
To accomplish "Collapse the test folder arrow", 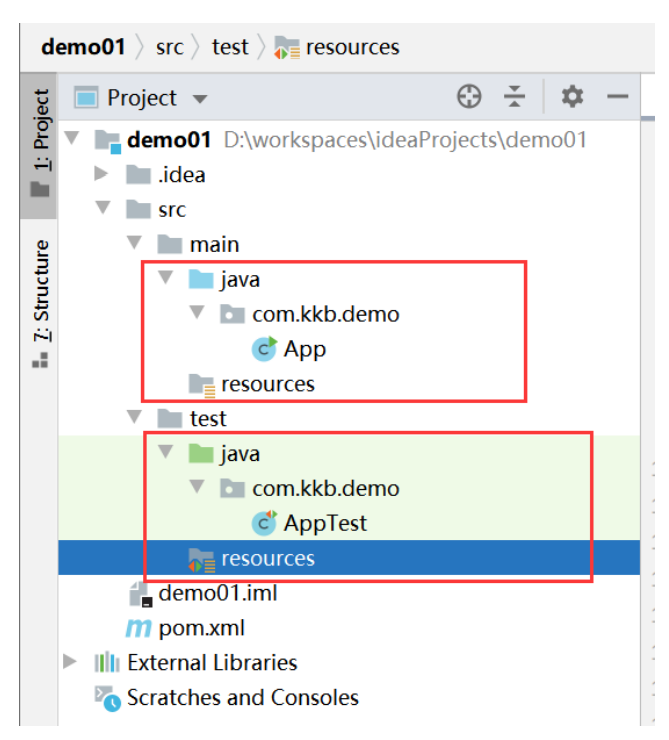I will pyautogui.click(x=135, y=417).
